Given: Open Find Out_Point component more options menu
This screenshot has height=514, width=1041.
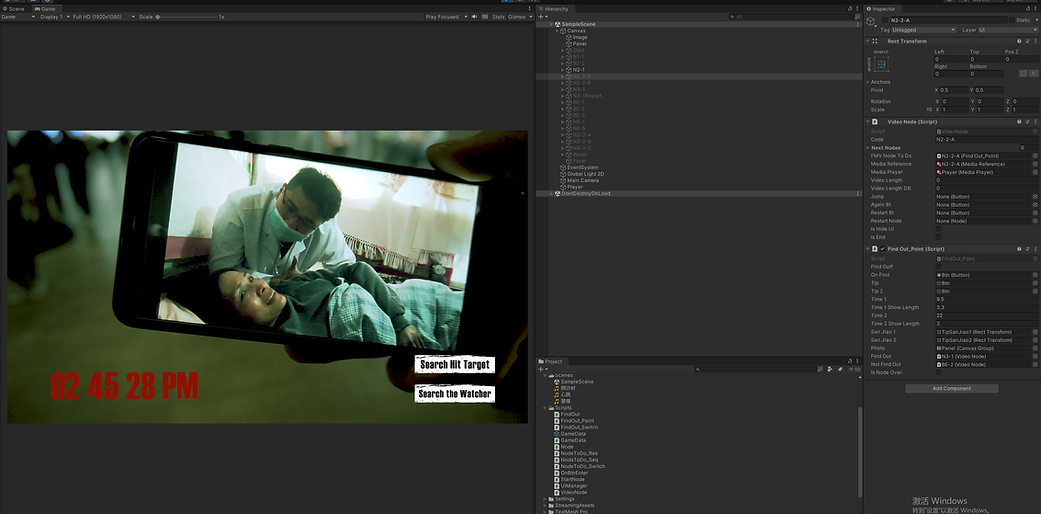Looking at the screenshot, I should [1035, 249].
